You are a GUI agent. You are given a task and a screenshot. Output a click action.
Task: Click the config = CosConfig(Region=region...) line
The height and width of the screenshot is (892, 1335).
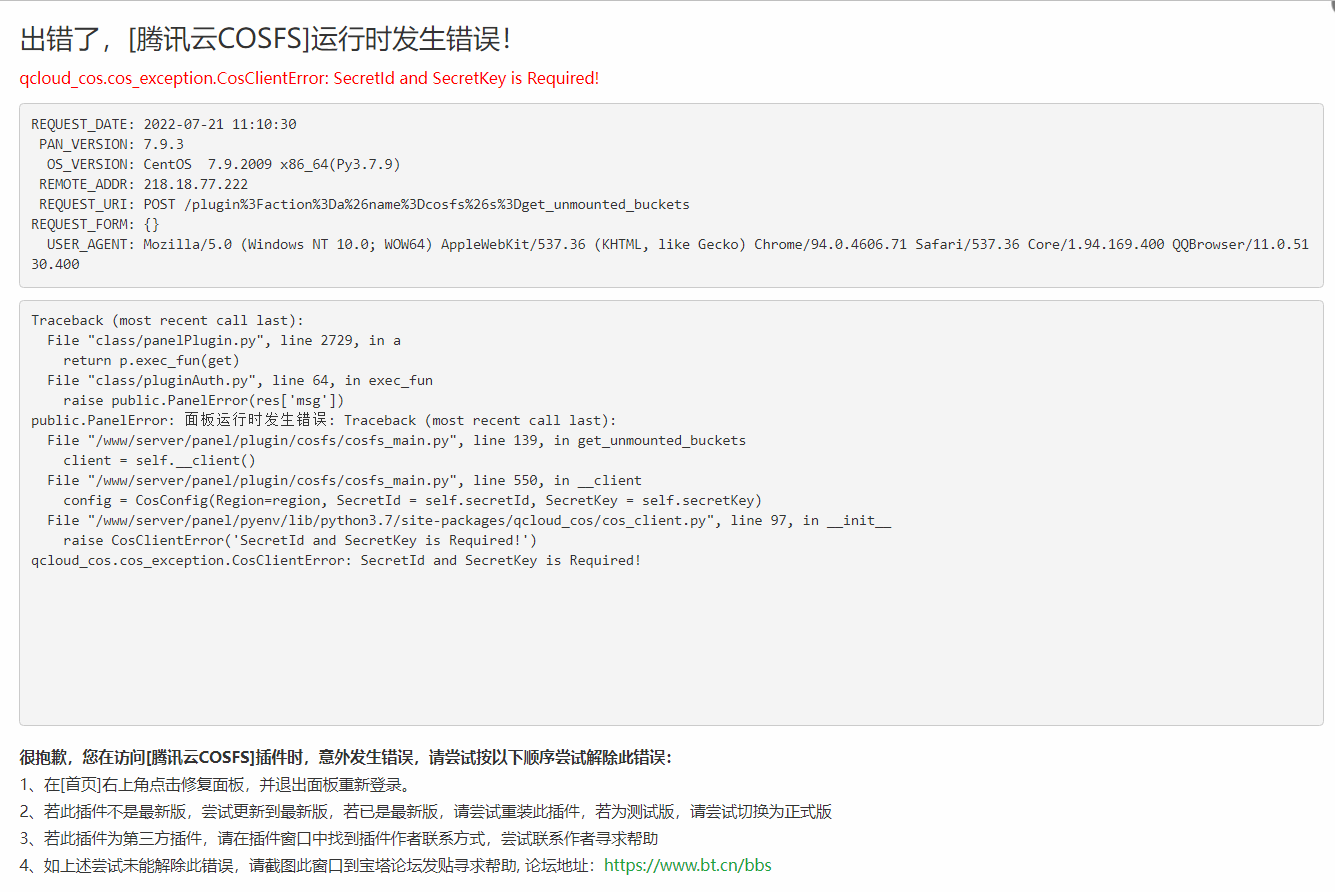point(412,500)
